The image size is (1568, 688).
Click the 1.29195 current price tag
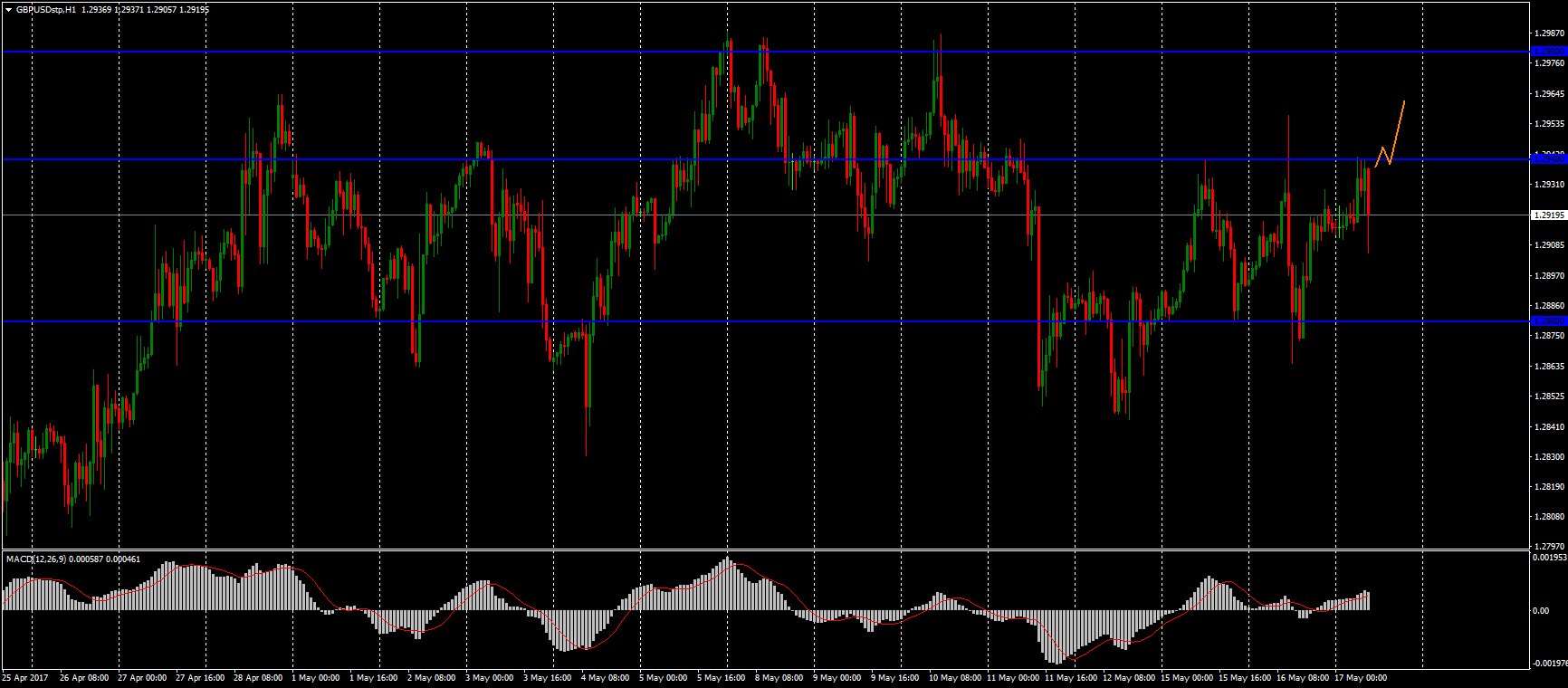pos(1548,215)
